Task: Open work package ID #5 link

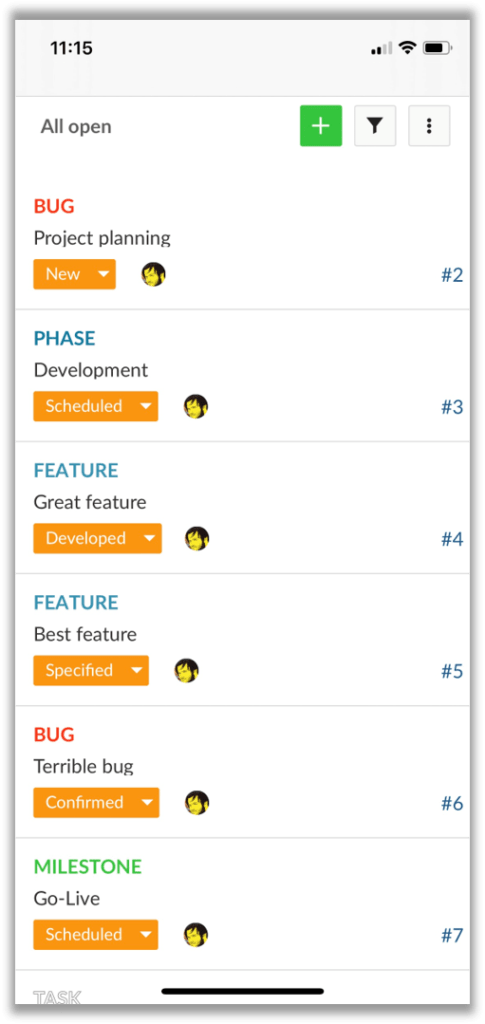Action: click(452, 671)
